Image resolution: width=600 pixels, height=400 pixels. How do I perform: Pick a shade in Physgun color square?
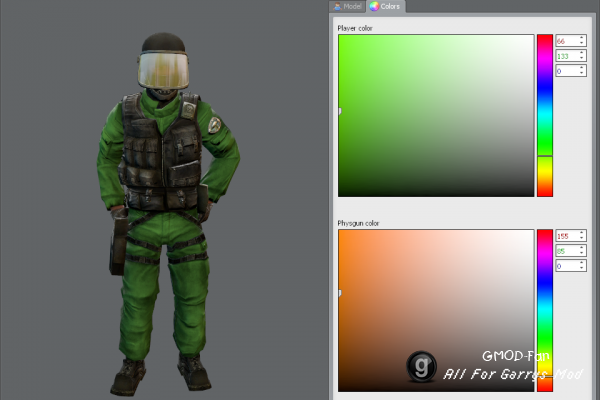pos(436,310)
